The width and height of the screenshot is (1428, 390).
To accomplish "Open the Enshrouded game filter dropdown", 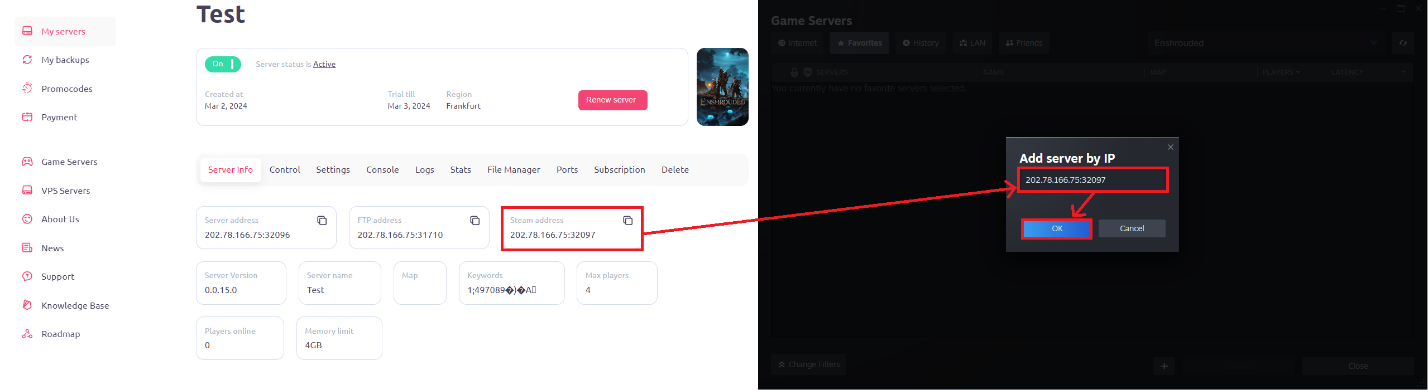I will tap(1266, 43).
